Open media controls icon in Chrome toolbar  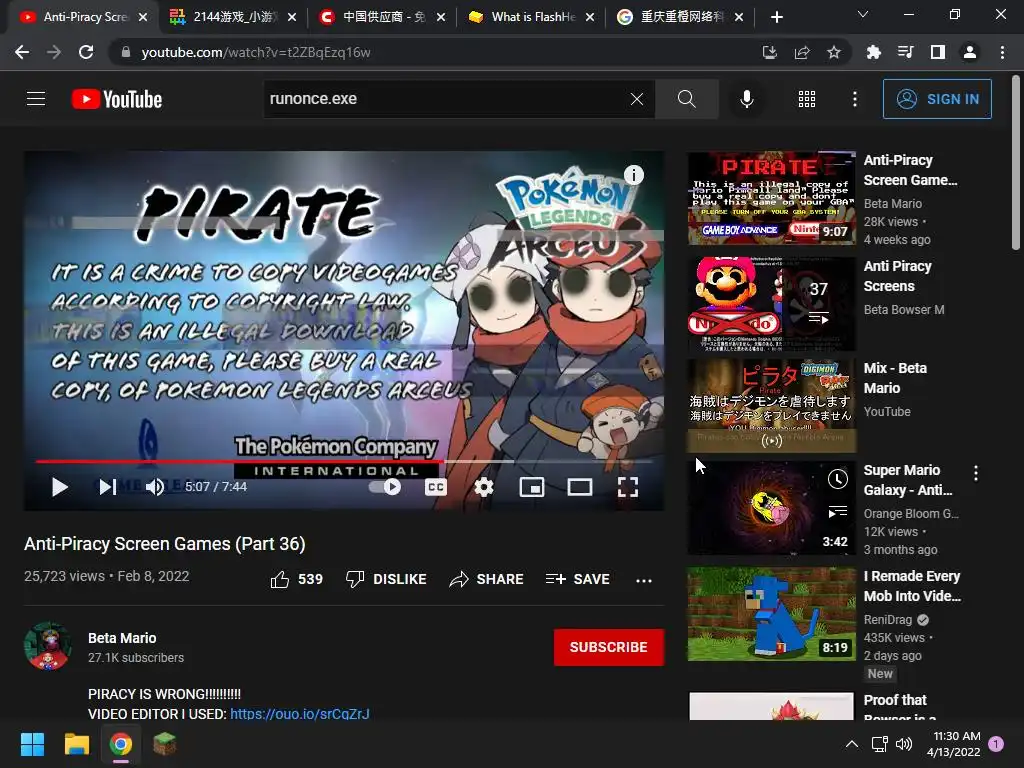tap(905, 52)
